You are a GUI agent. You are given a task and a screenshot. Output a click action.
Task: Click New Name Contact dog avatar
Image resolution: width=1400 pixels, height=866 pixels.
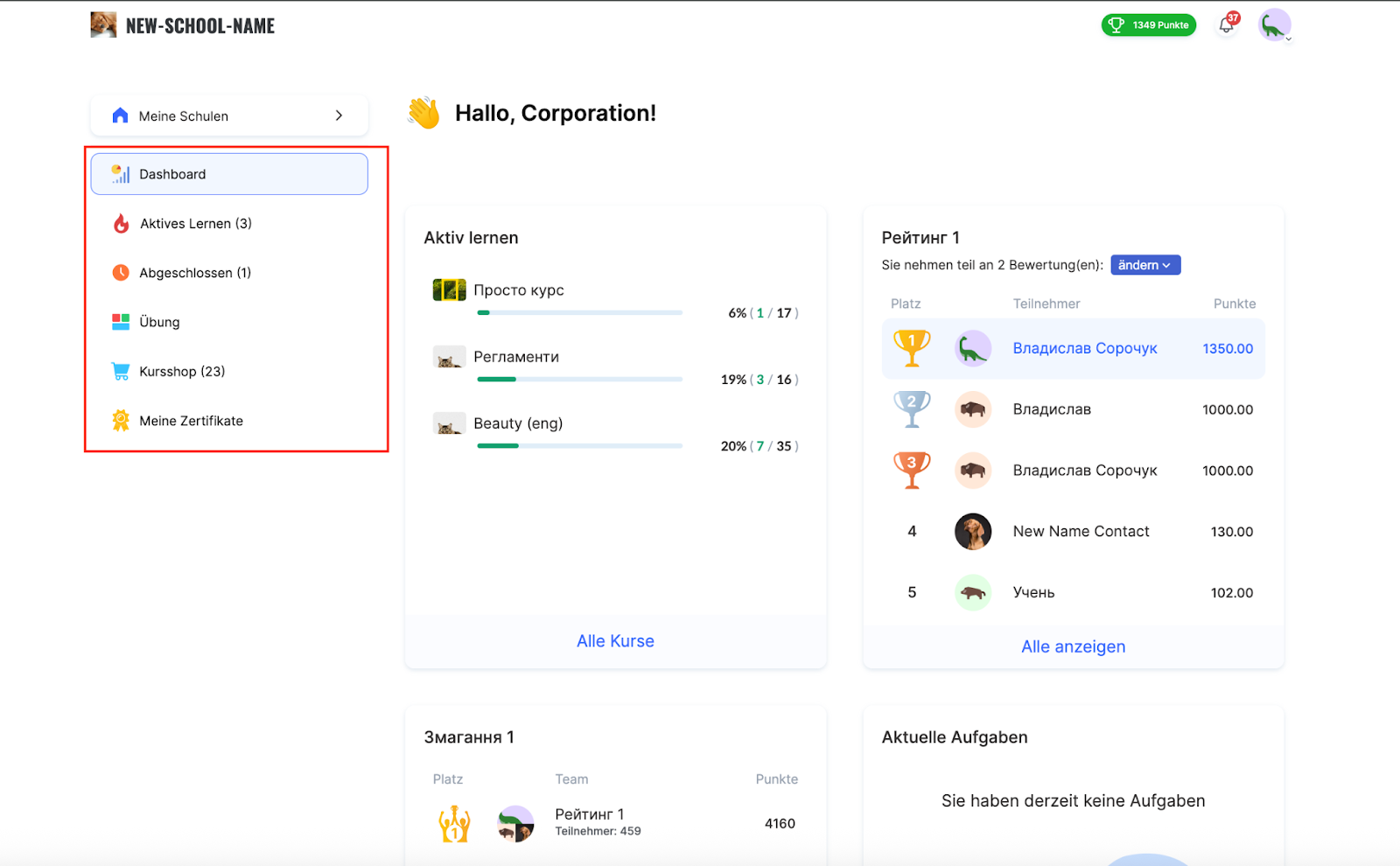click(973, 531)
